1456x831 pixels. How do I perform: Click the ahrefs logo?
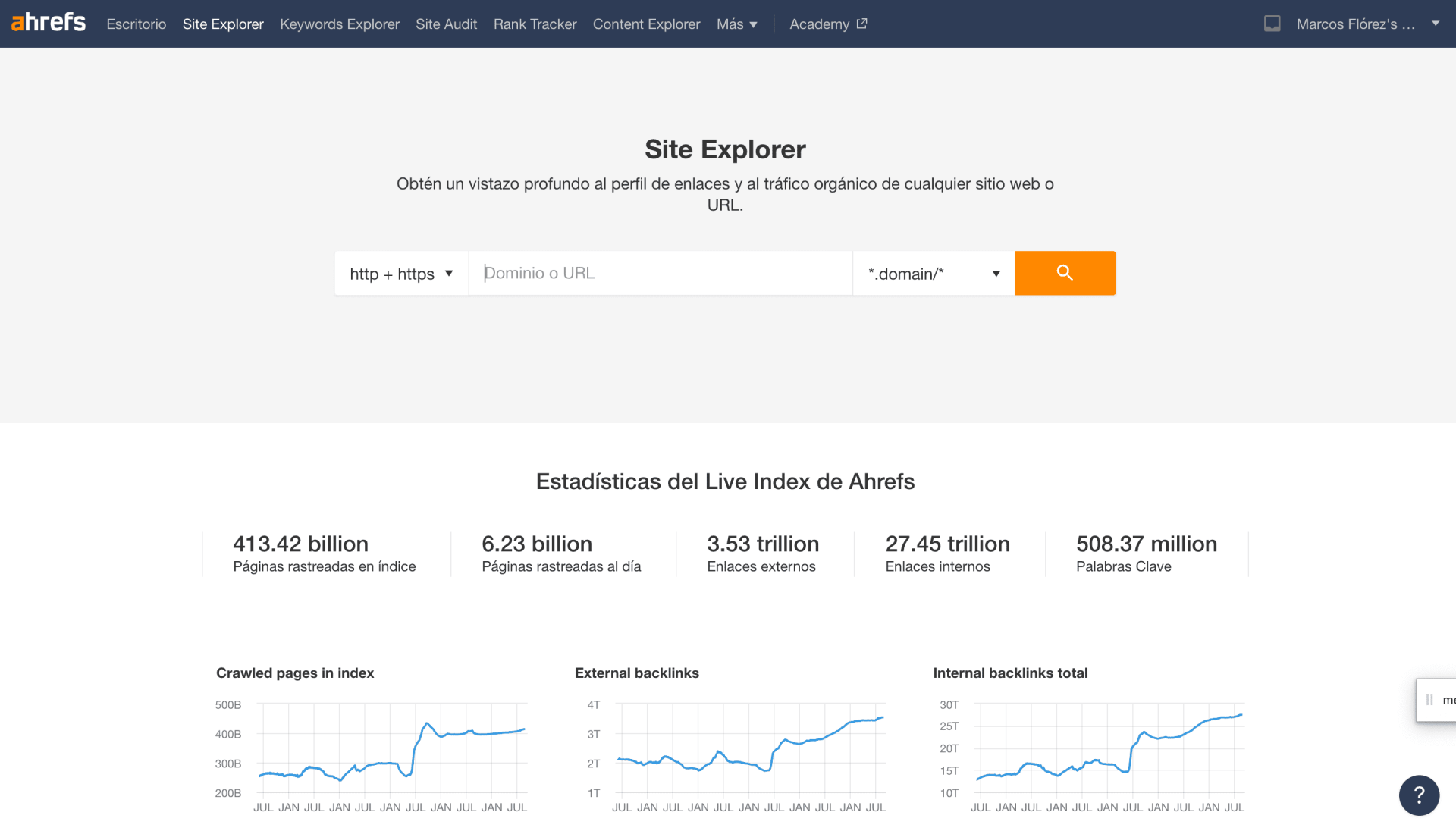click(49, 23)
